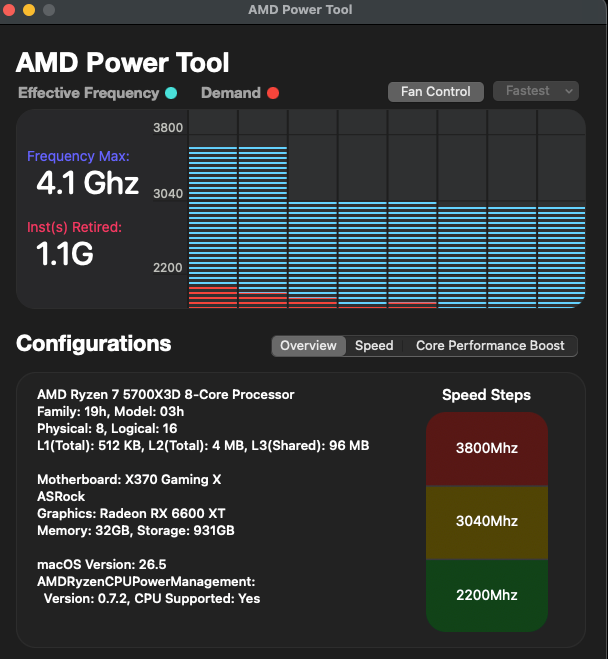Click the cyan Effective Frequency indicator dot

click(x=171, y=93)
